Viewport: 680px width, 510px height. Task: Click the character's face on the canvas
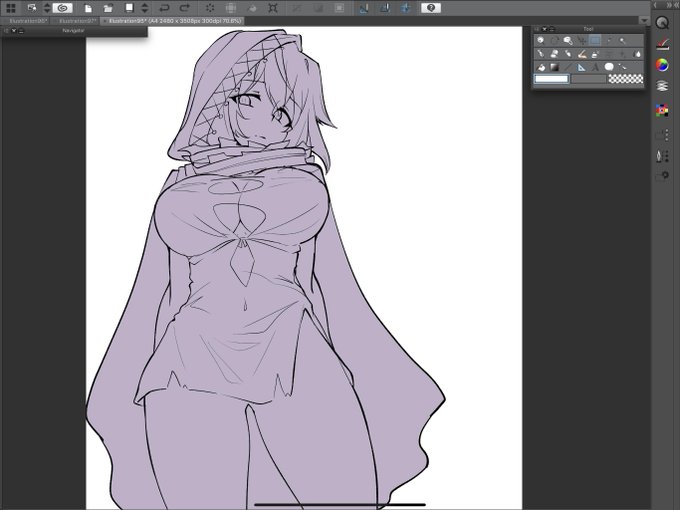click(x=260, y=115)
